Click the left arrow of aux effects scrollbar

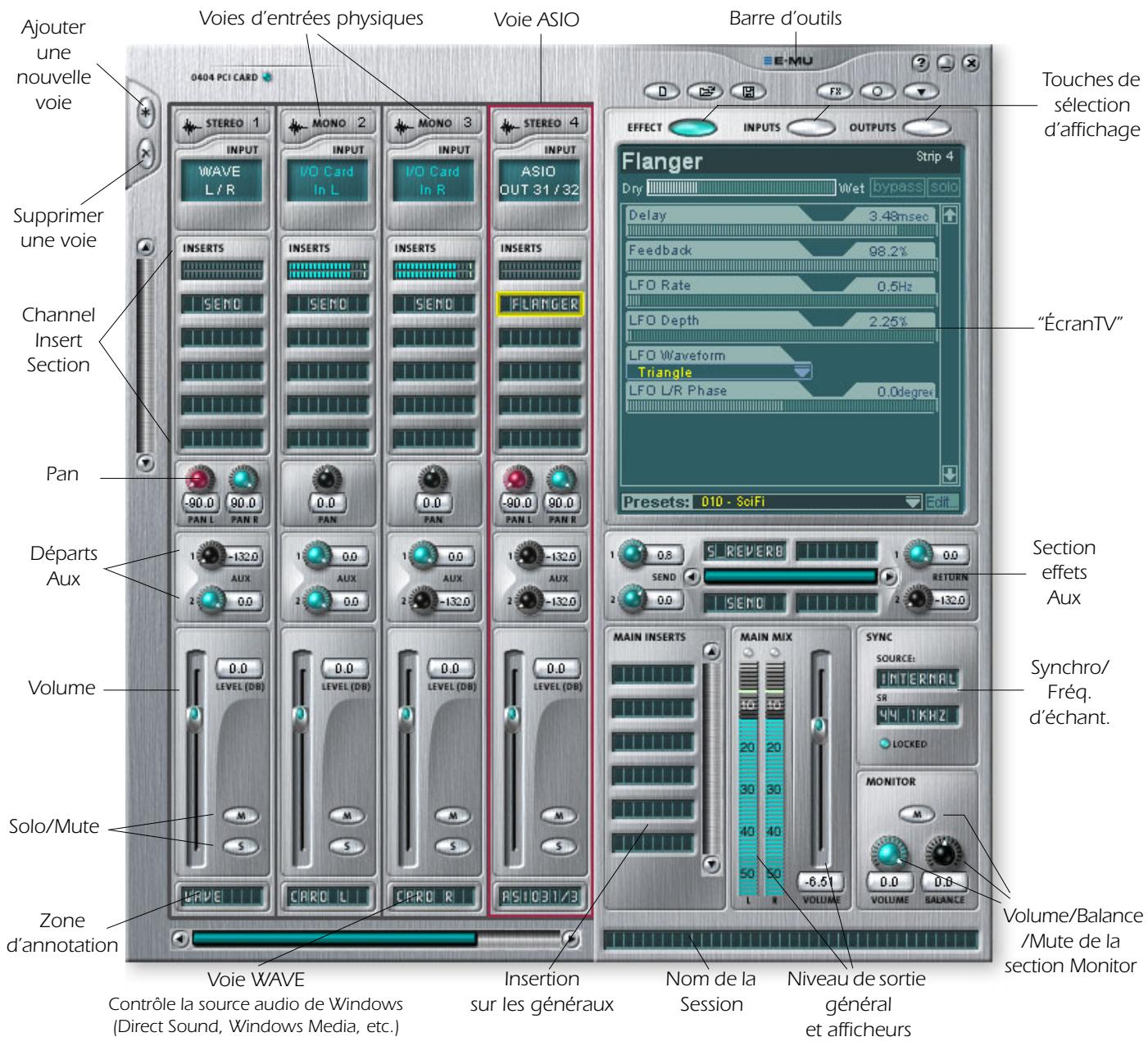[x=692, y=577]
